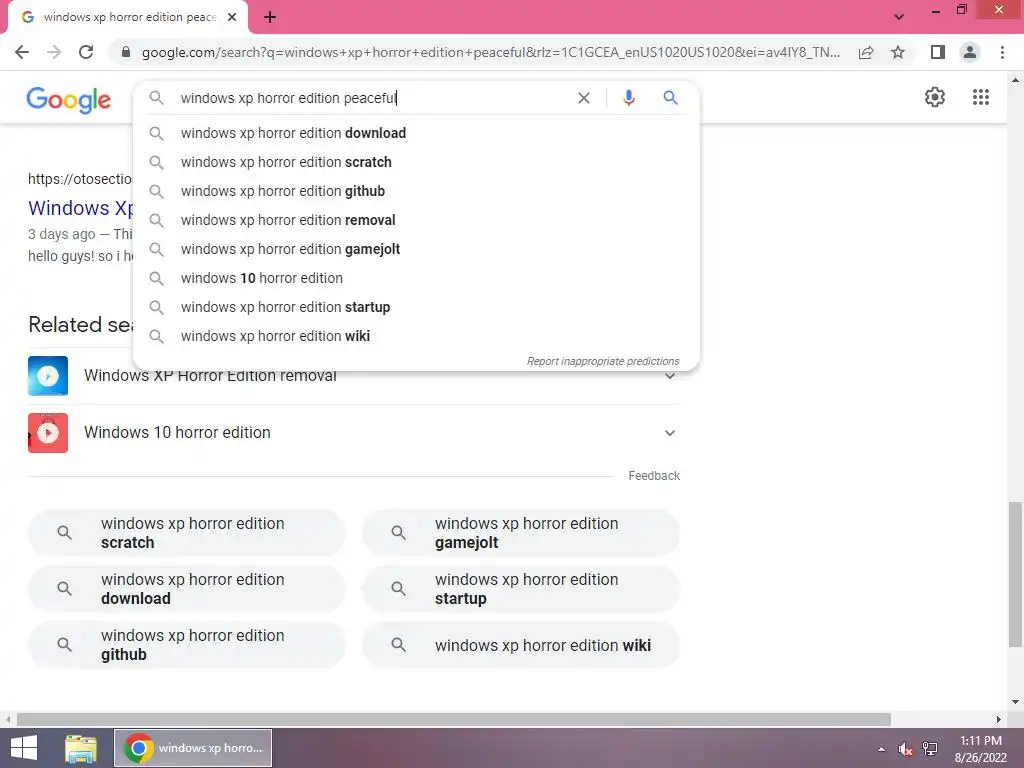Open the tab search chevron
The height and width of the screenshot is (768, 1024).
[899, 17]
